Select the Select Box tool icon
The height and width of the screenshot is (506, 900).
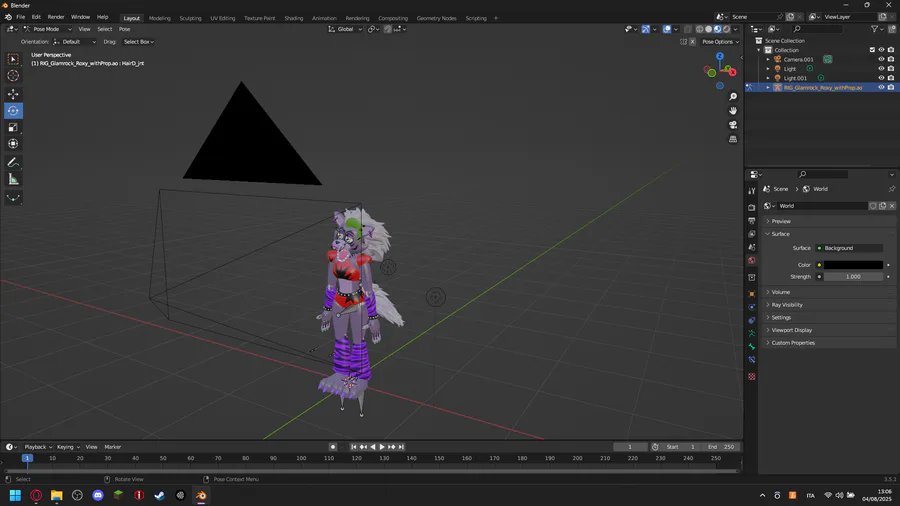click(x=13, y=59)
